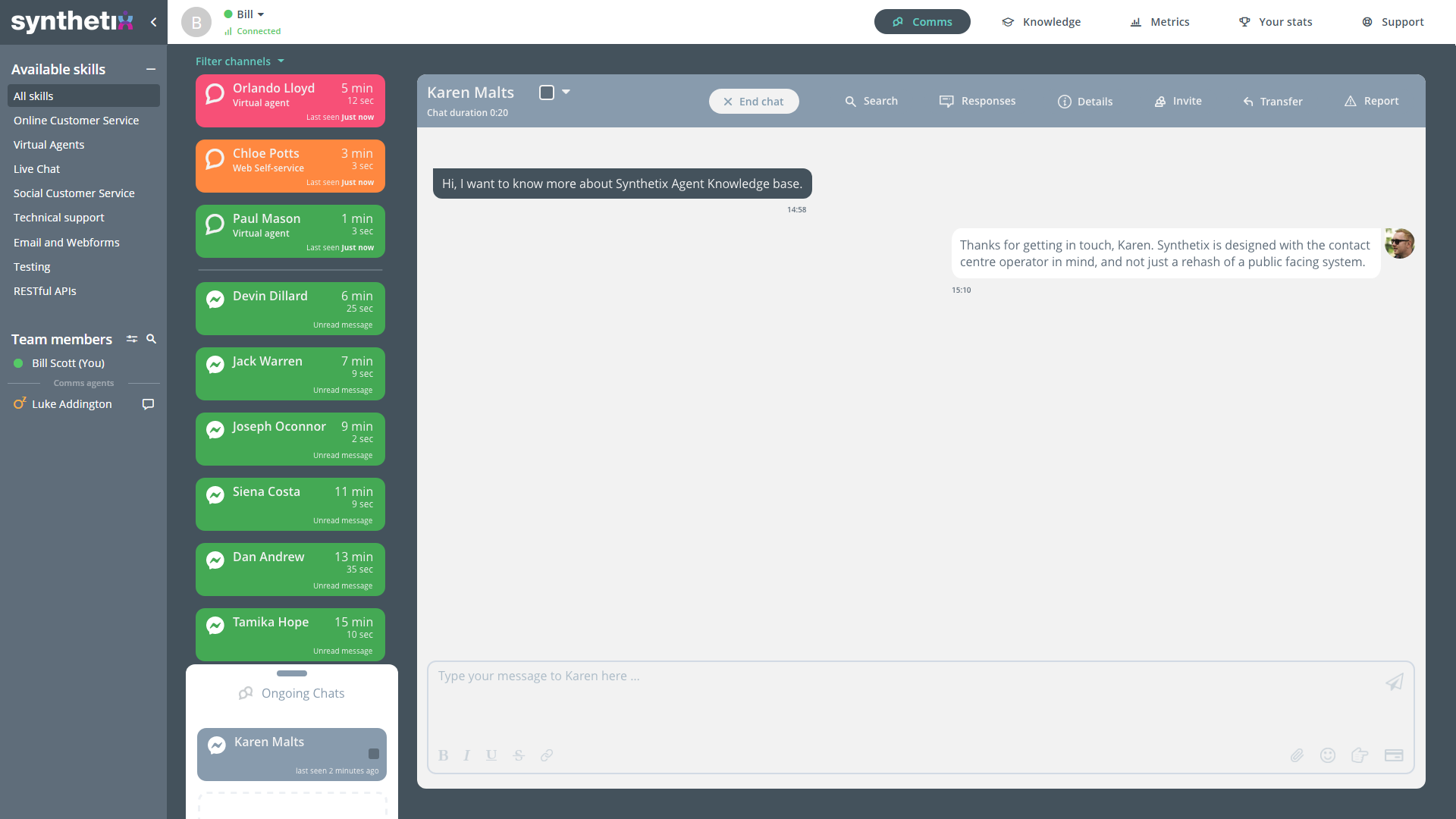Toggle bold formatting
This screenshot has width=1456, height=819.
[444, 755]
